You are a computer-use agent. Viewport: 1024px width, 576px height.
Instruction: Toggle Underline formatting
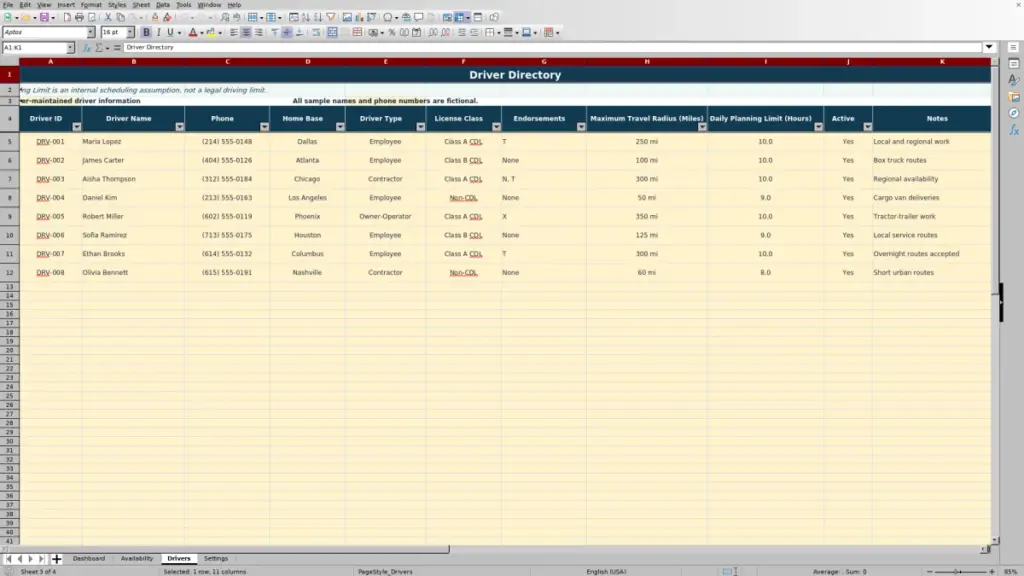click(x=170, y=33)
